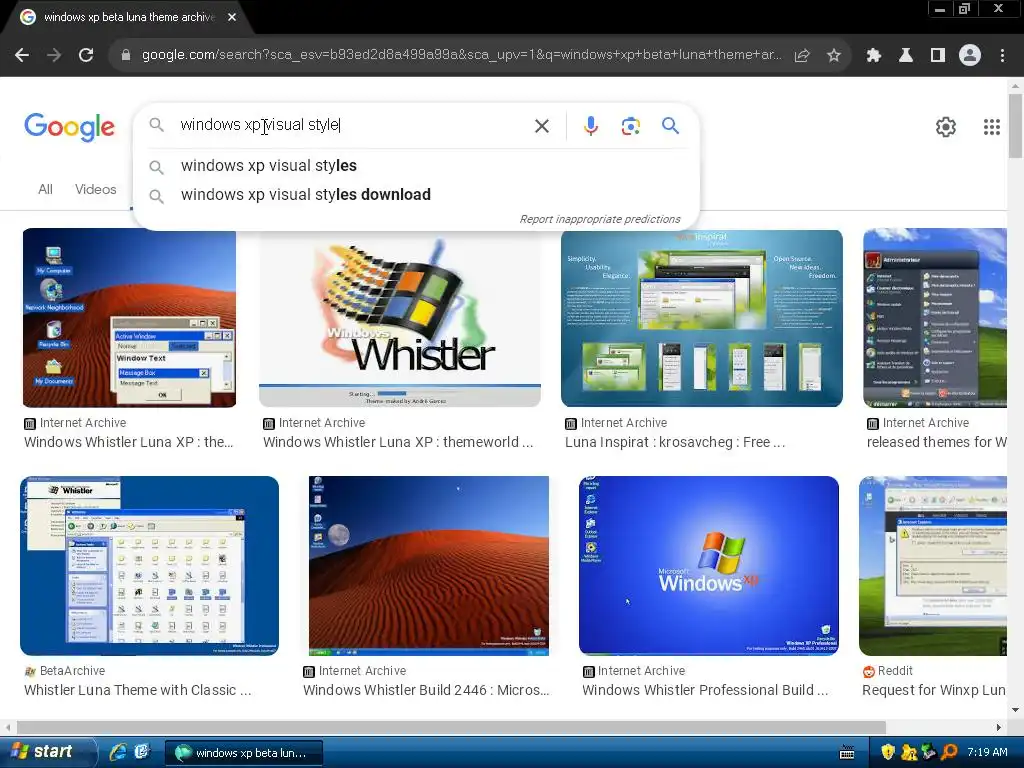This screenshot has width=1024, height=768.
Task: Reload the page with the refresh icon
Action: [86, 56]
